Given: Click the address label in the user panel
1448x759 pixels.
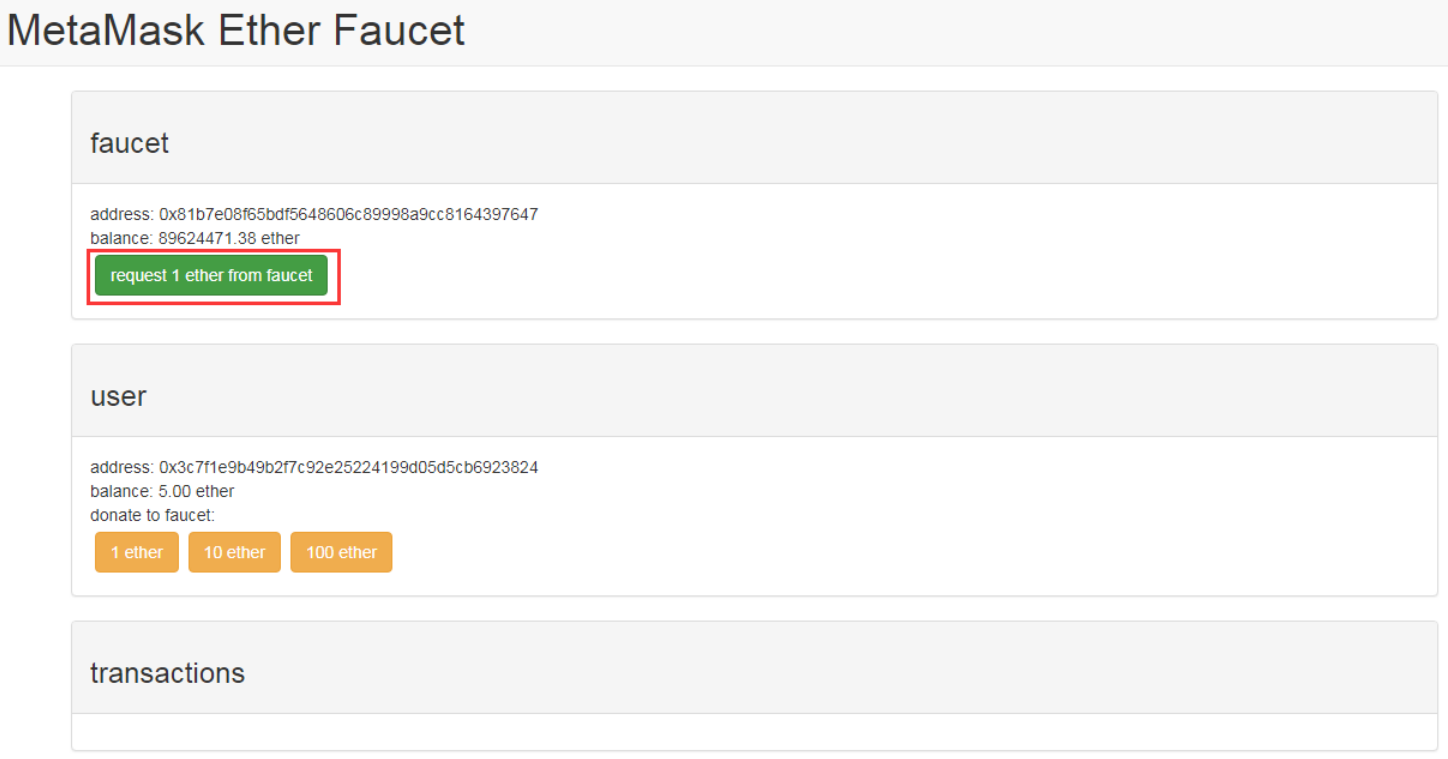Looking at the screenshot, I should tap(122, 467).
